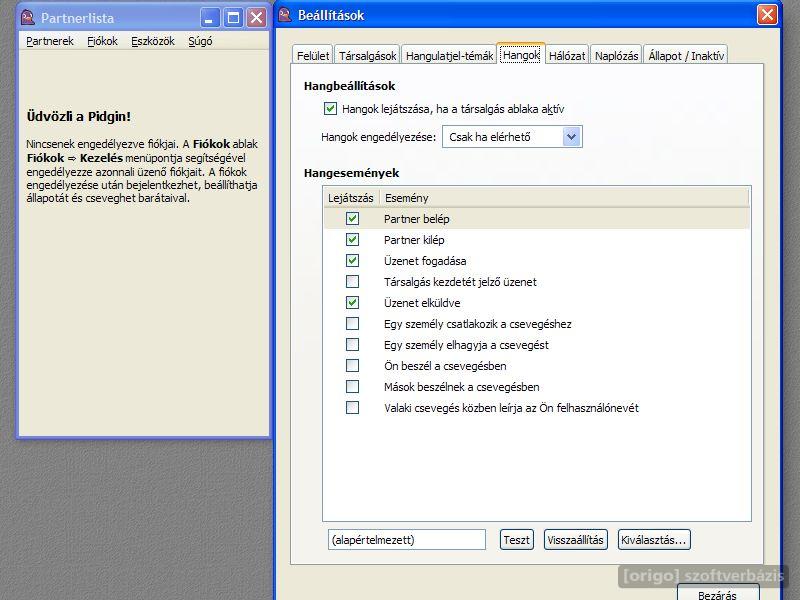Click Pidgin icon in Beállítások title bar
The image size is (800, 600).
click(x=285, y=15)
